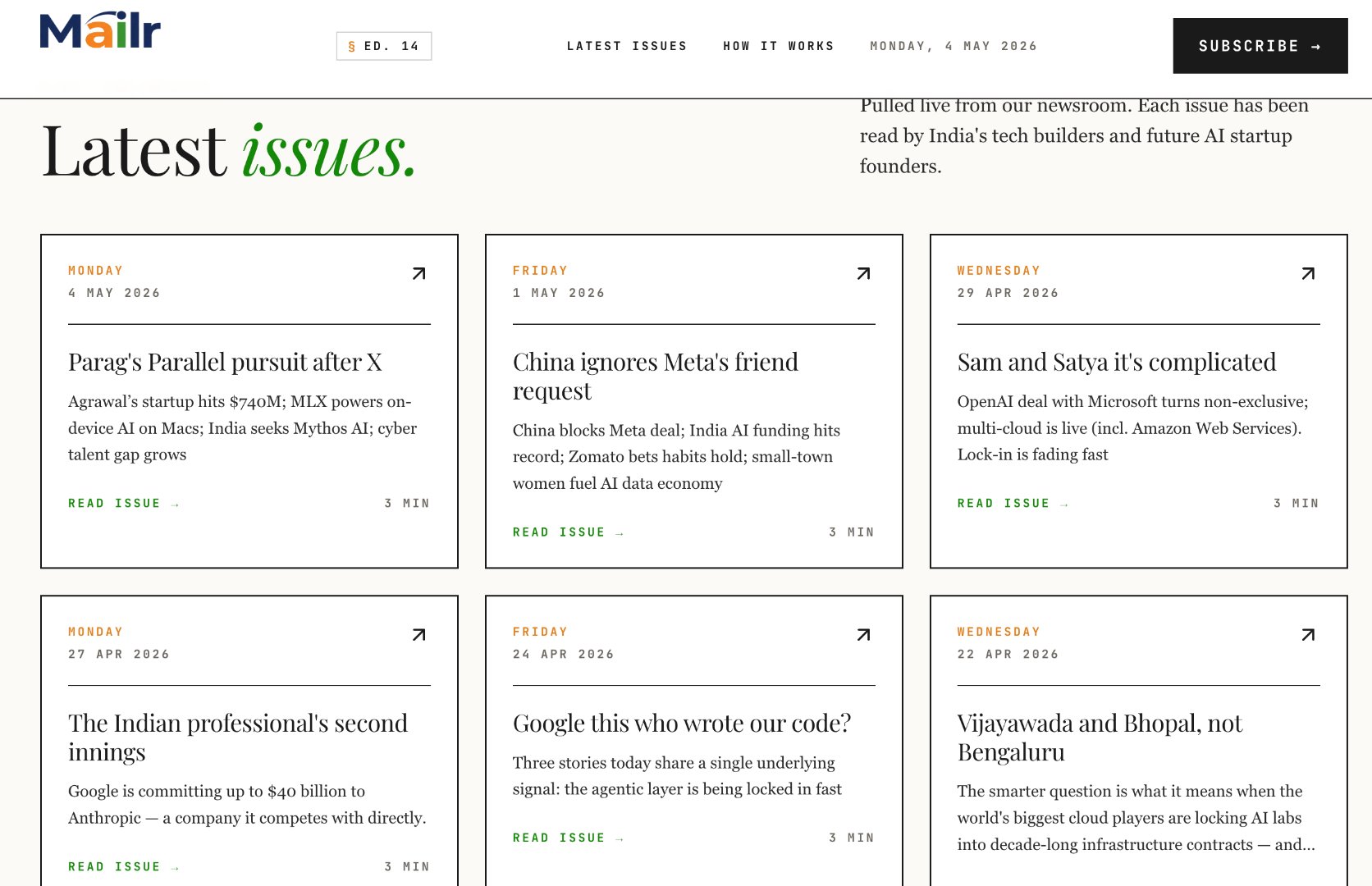
Task: Open arrow icon on 4 May 2026 card
Action: tap(418, 273)
